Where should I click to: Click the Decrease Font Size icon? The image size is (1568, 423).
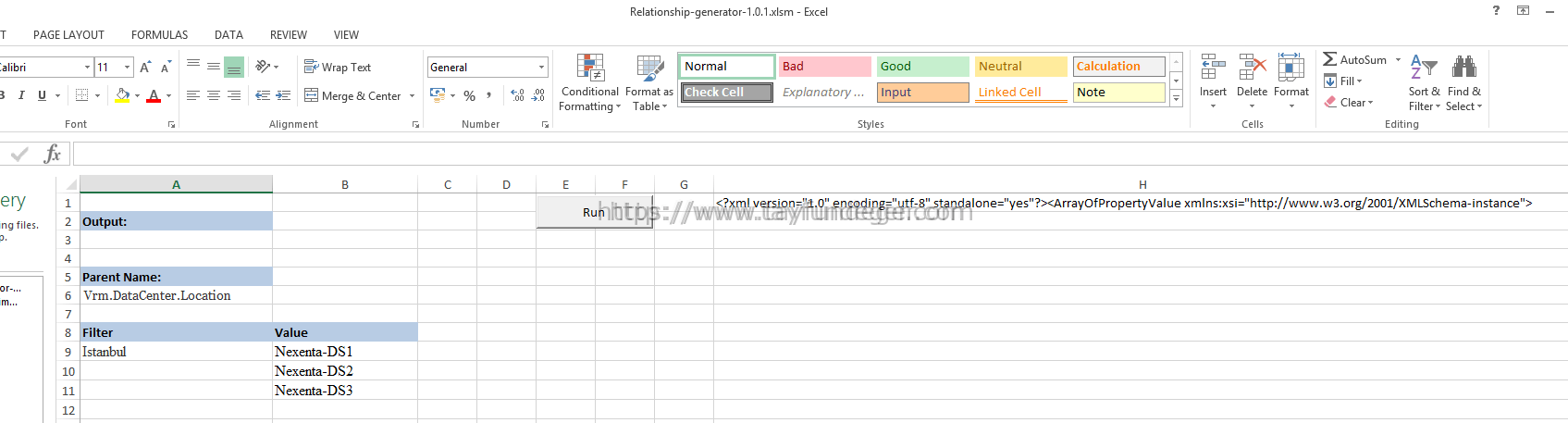click(x=166, y=67)
